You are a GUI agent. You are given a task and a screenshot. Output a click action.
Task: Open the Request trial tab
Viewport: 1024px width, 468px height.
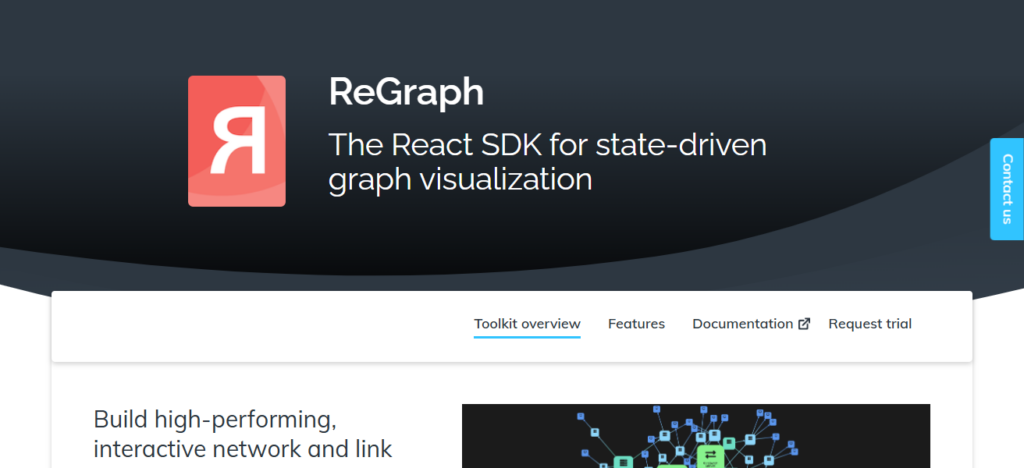pos(870,324)
